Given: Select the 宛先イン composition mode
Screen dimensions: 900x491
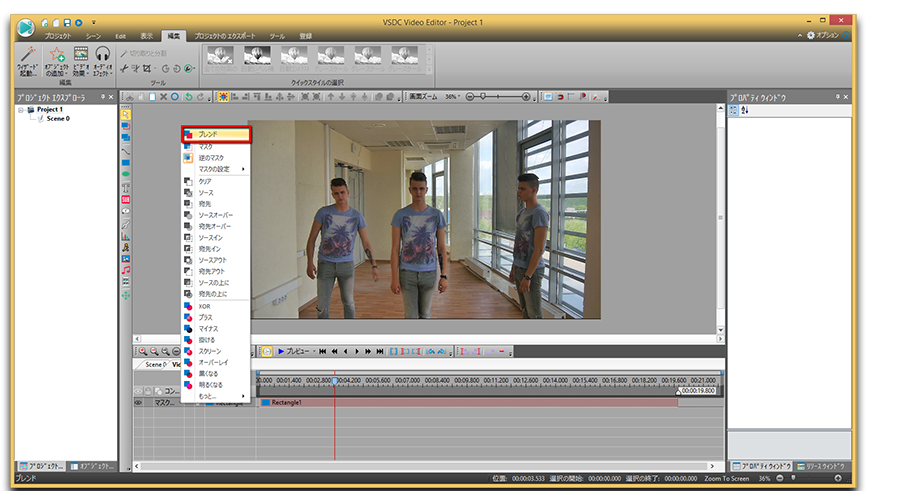Looking at the screenshot, I should pyautogui.click(x=216, y=249).
